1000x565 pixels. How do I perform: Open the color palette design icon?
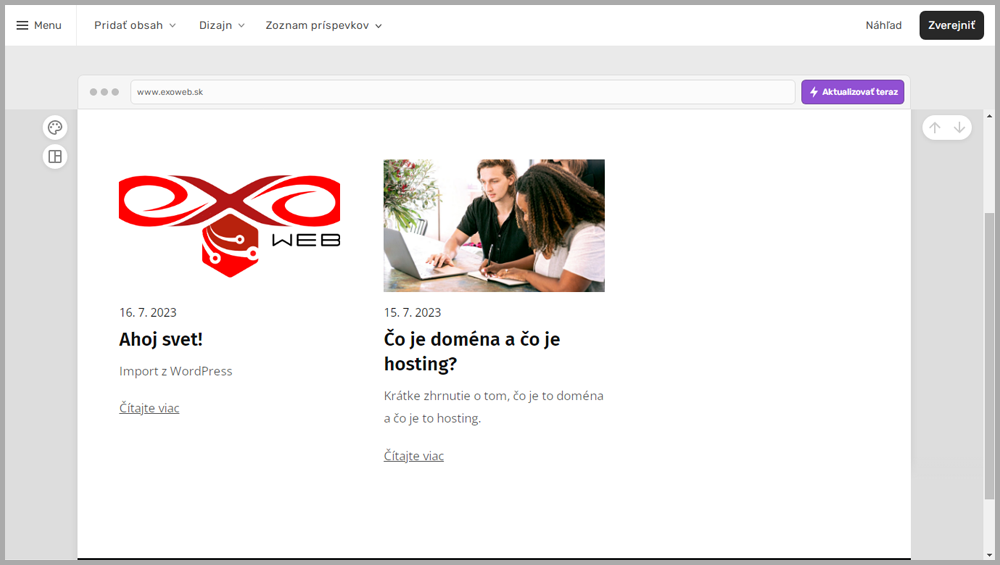pos(55,128)
